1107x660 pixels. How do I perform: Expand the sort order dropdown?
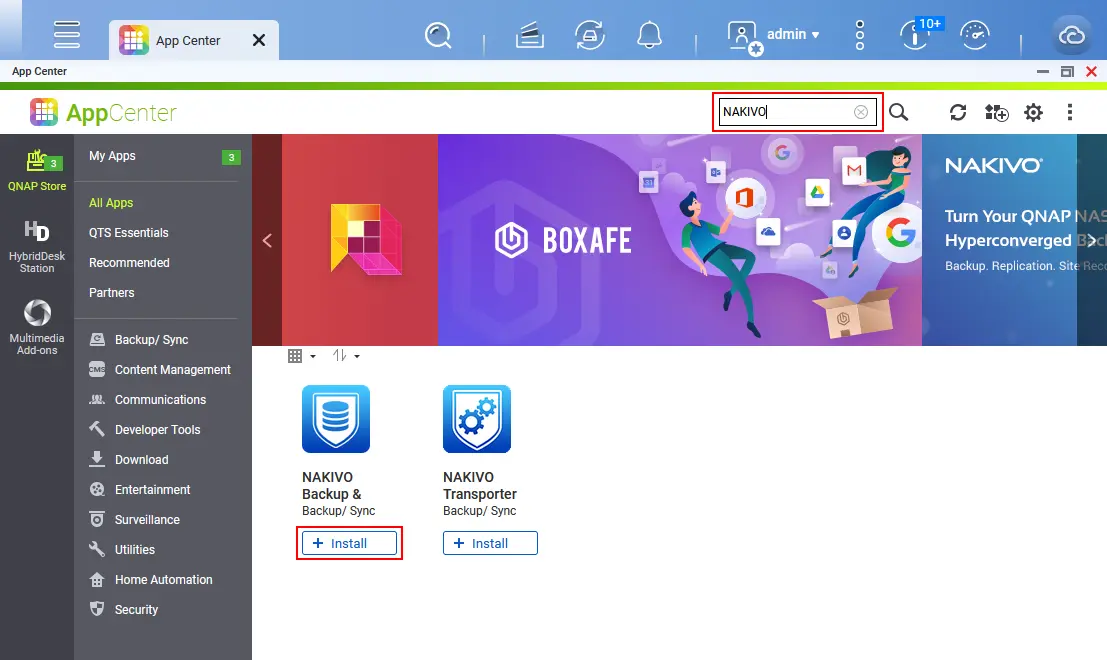click(x=346, y=356)
